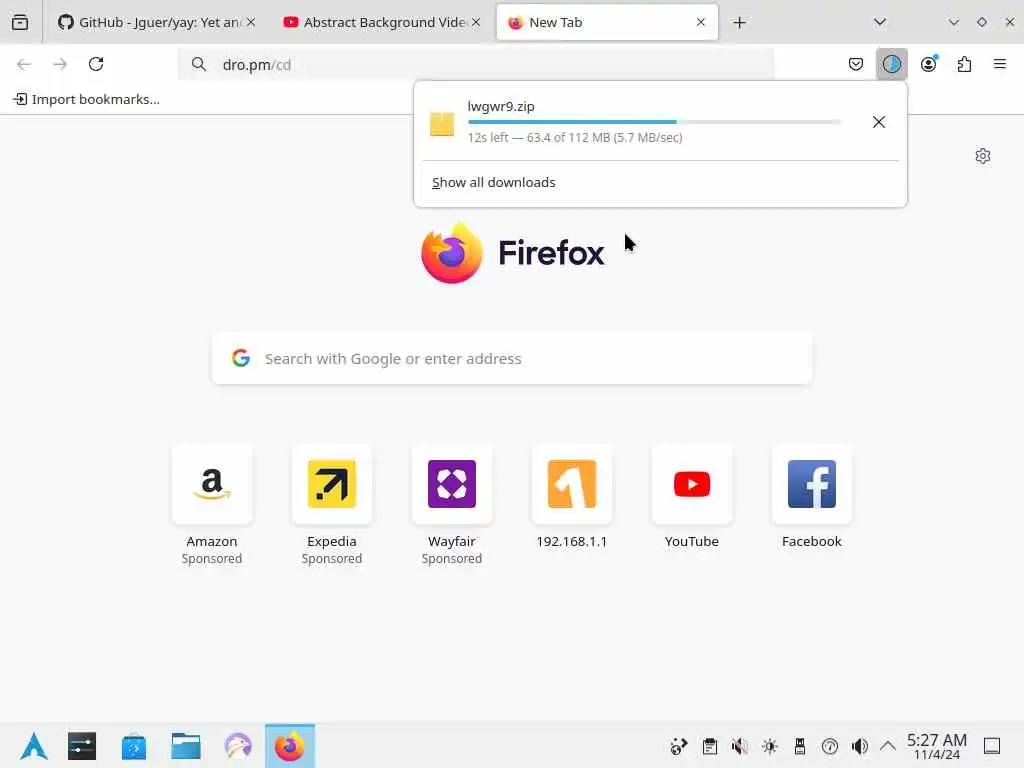Click the Amazon Sponsored label
This screenshot has width=1024, height=768.
[212, 558]
